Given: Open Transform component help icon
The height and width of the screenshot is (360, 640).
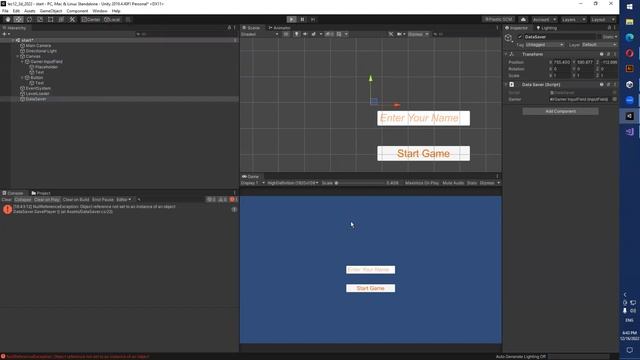Looking at the screenshot, I should (x=601, y=54).
